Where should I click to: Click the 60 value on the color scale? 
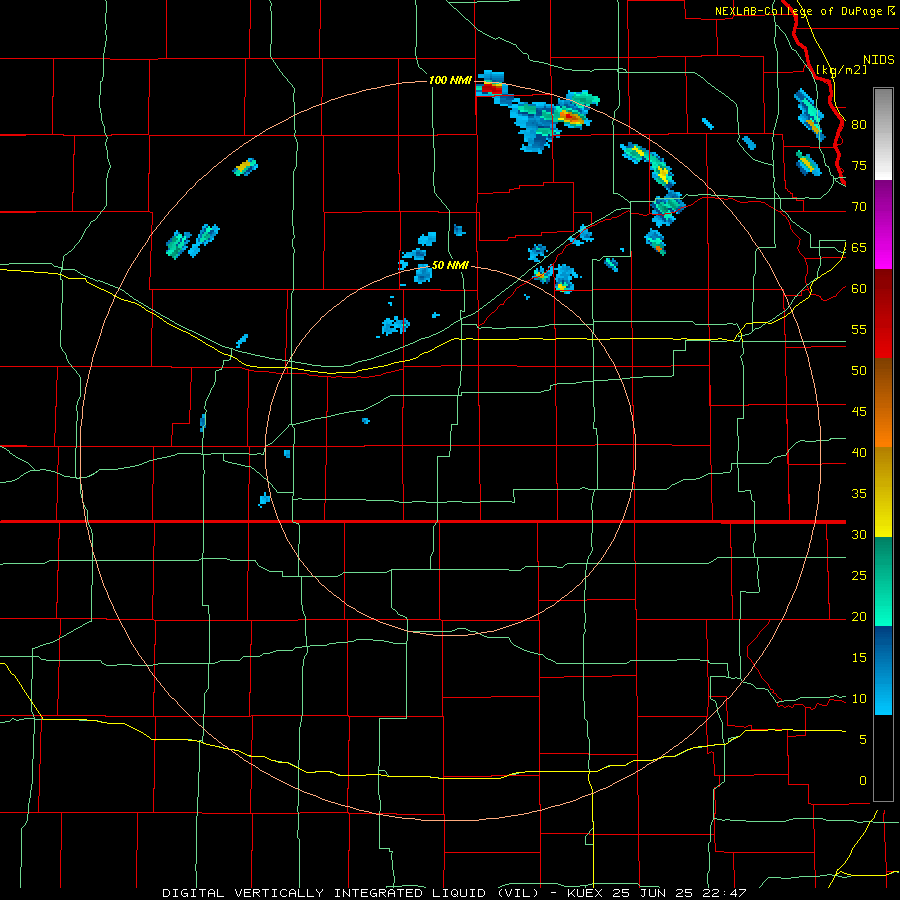coord(859,289)
